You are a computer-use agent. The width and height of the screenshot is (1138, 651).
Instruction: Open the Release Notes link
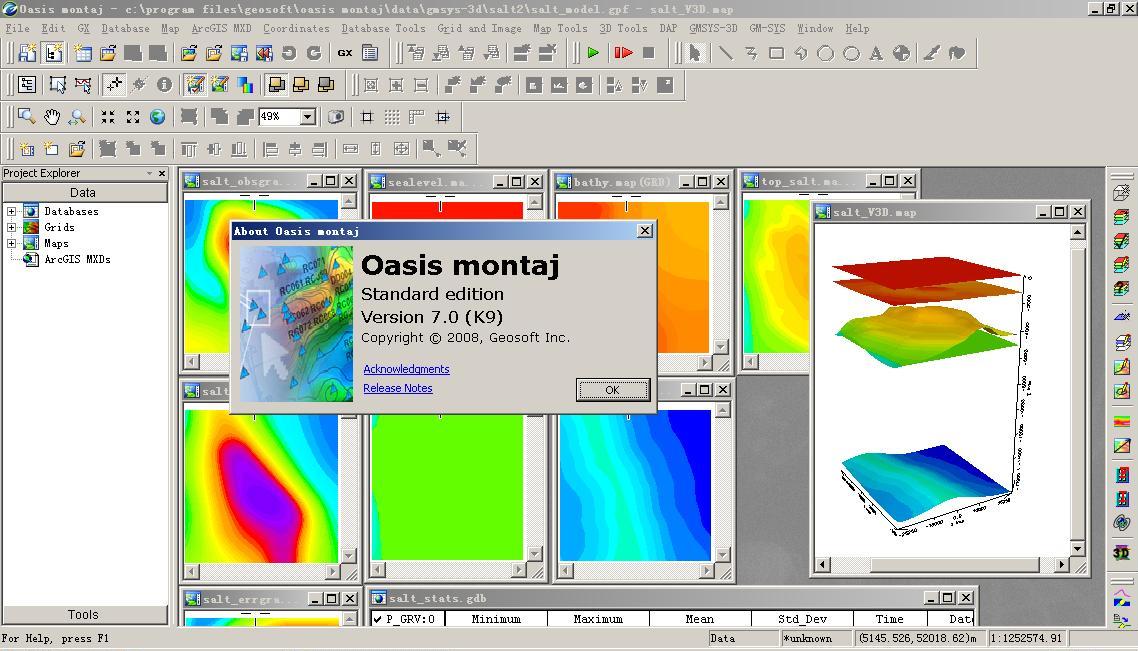(398, 388)
